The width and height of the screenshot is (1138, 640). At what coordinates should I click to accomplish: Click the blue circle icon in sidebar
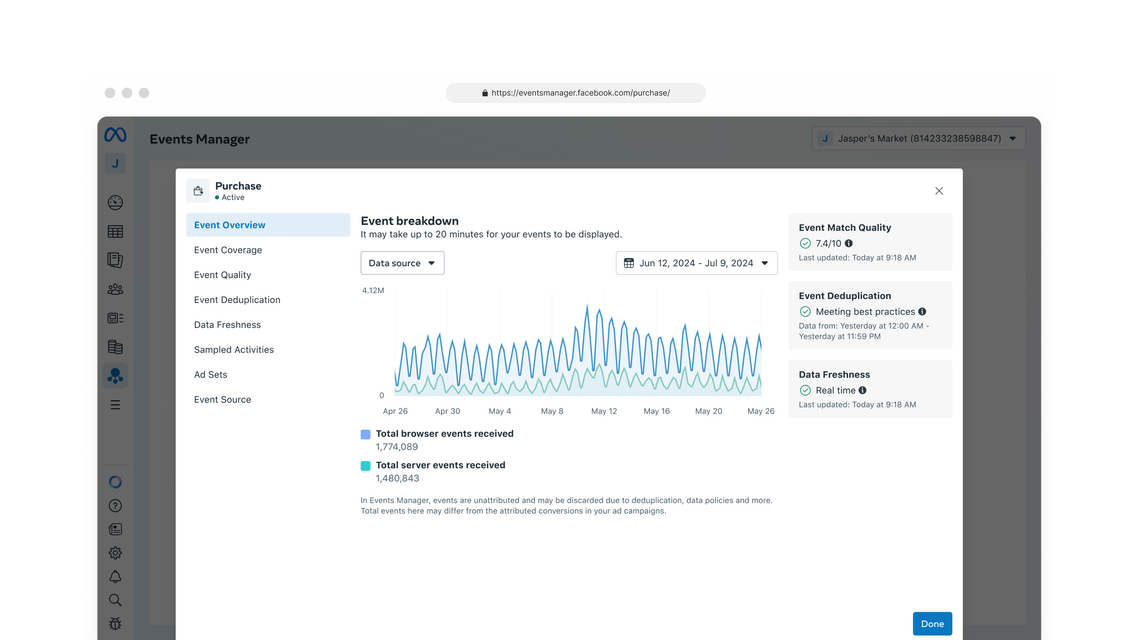coord(115,482)
